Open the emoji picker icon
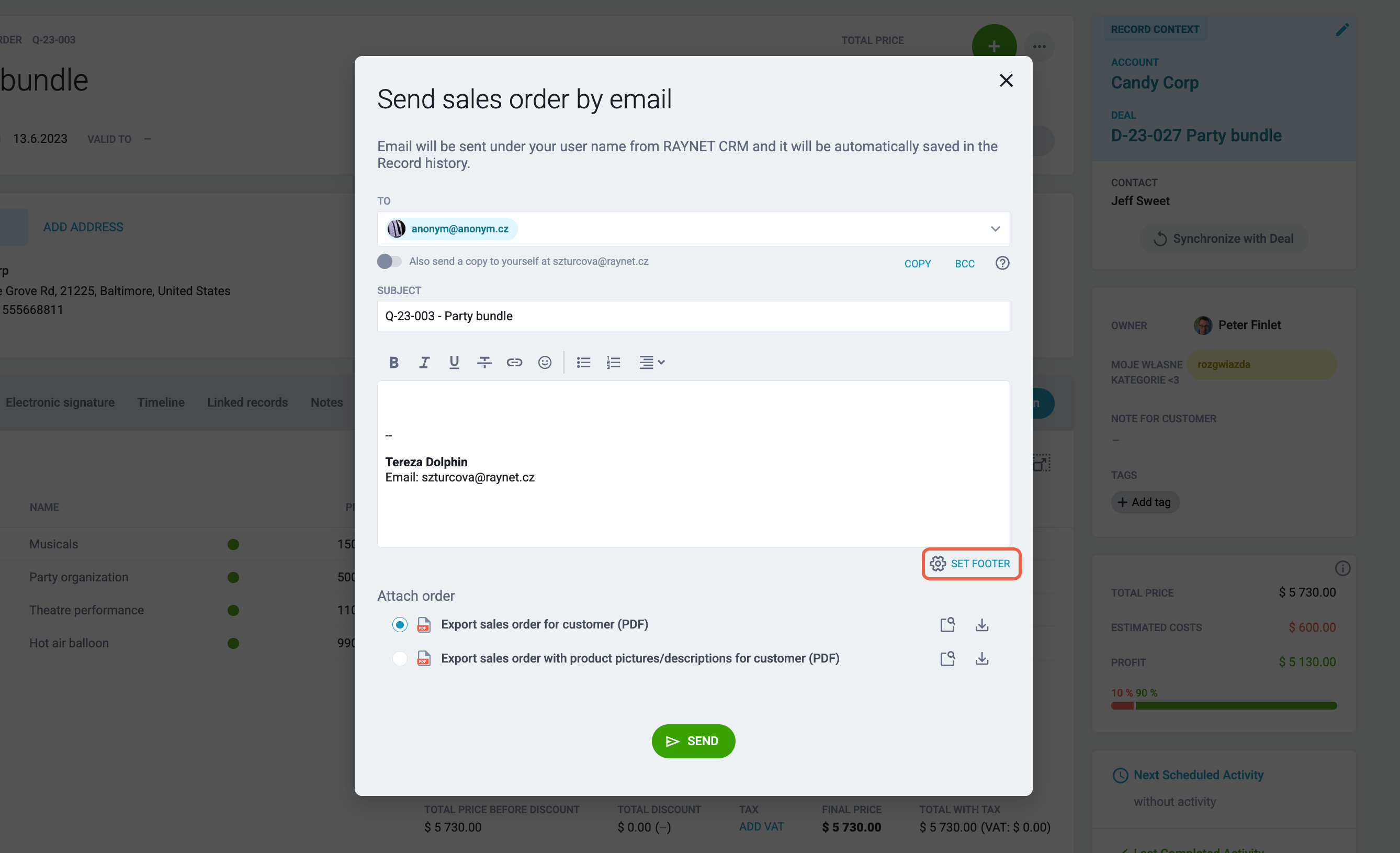The height and width of the screenshot is (853, 1400). pyautogui.click(x=544, y=362)
